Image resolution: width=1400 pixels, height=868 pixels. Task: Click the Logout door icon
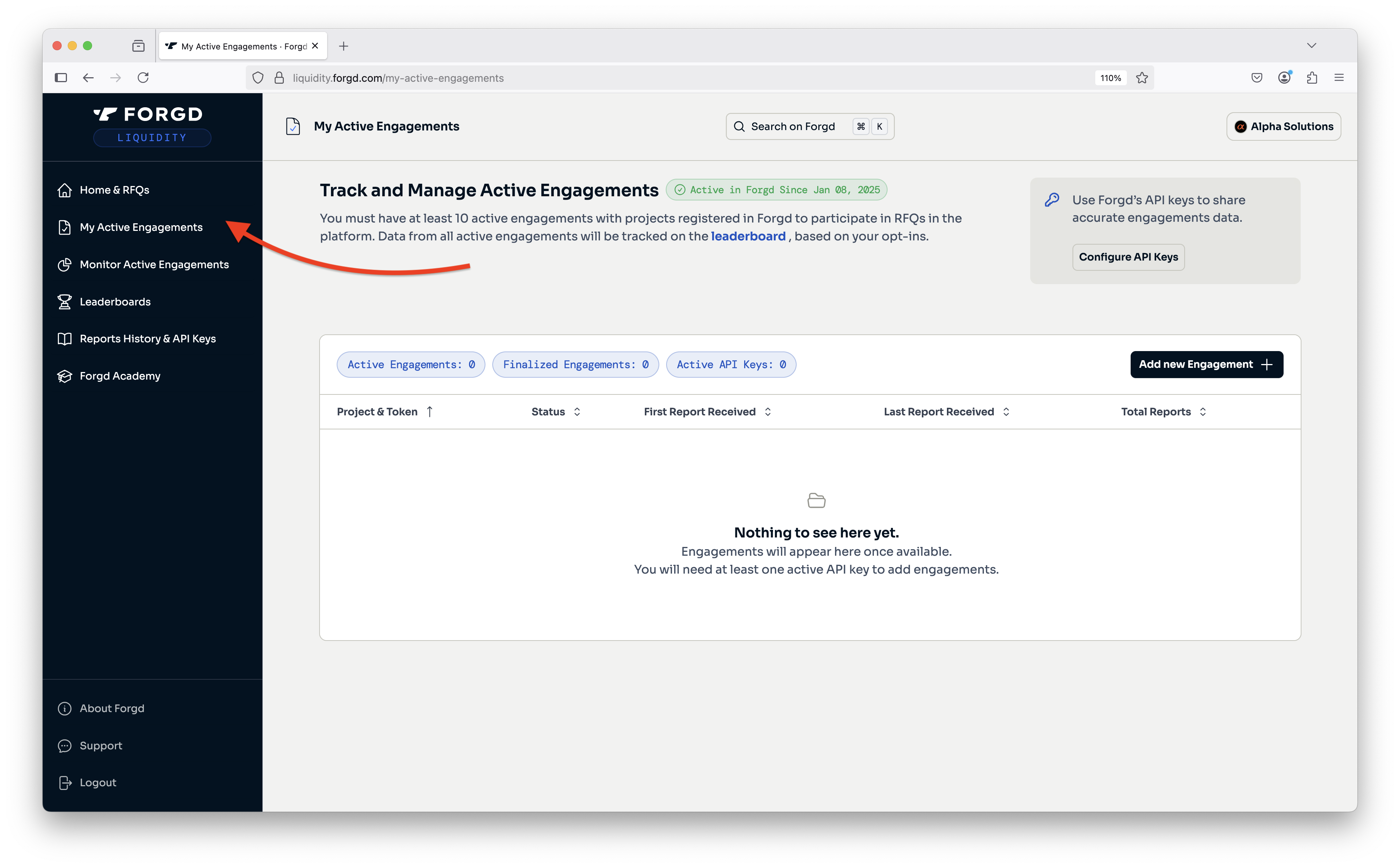pyautogui.click(x=64, y=782)
